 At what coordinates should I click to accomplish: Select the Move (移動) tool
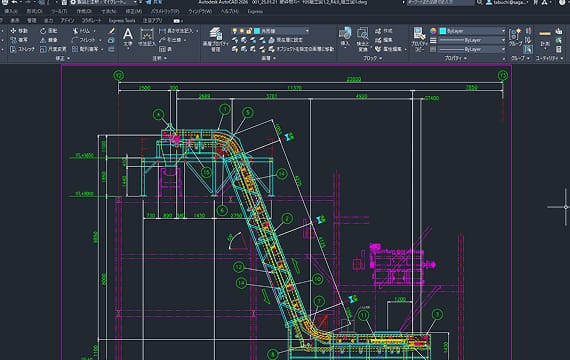pyautogui.click(x=19, y=31)
